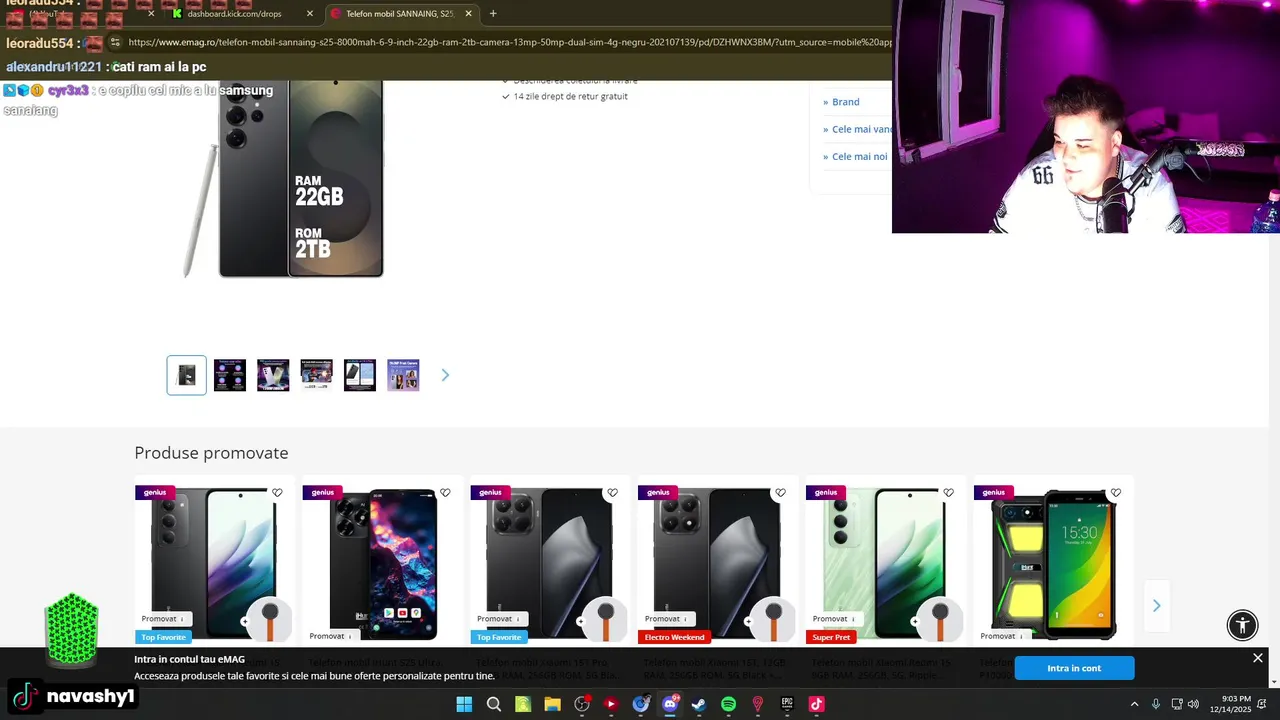Open main SANNAING phone image with 22GB RAM

(x=285, y=178)
